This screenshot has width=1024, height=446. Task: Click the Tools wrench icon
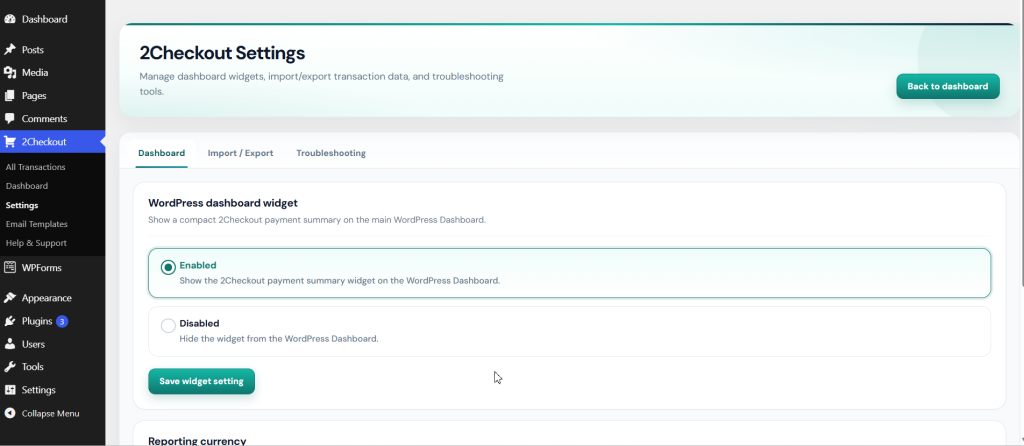10,367
